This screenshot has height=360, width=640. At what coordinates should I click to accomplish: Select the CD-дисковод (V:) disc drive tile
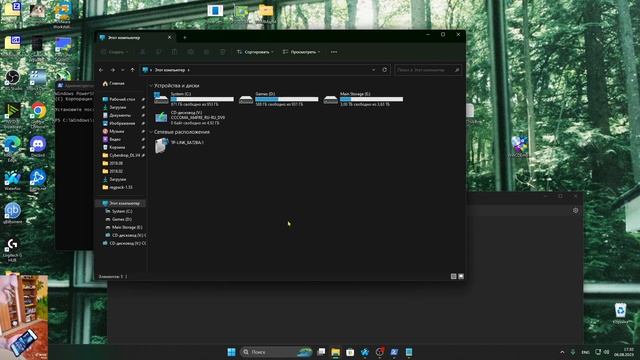190,118
